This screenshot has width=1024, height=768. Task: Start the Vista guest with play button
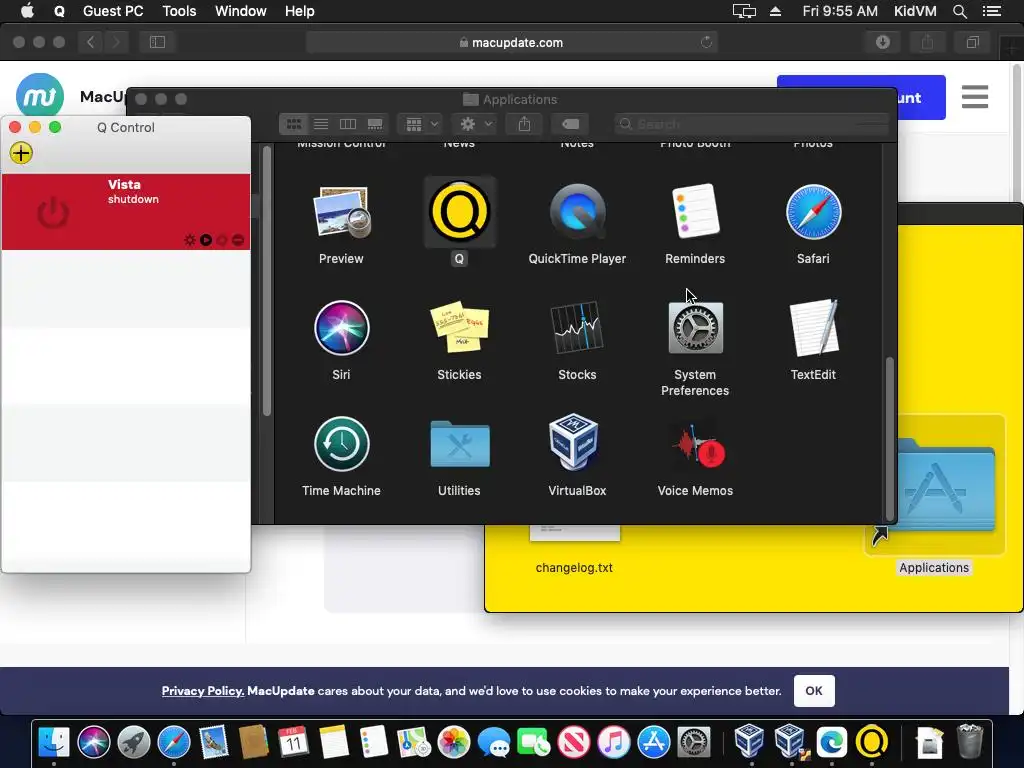tap(206, 240)
